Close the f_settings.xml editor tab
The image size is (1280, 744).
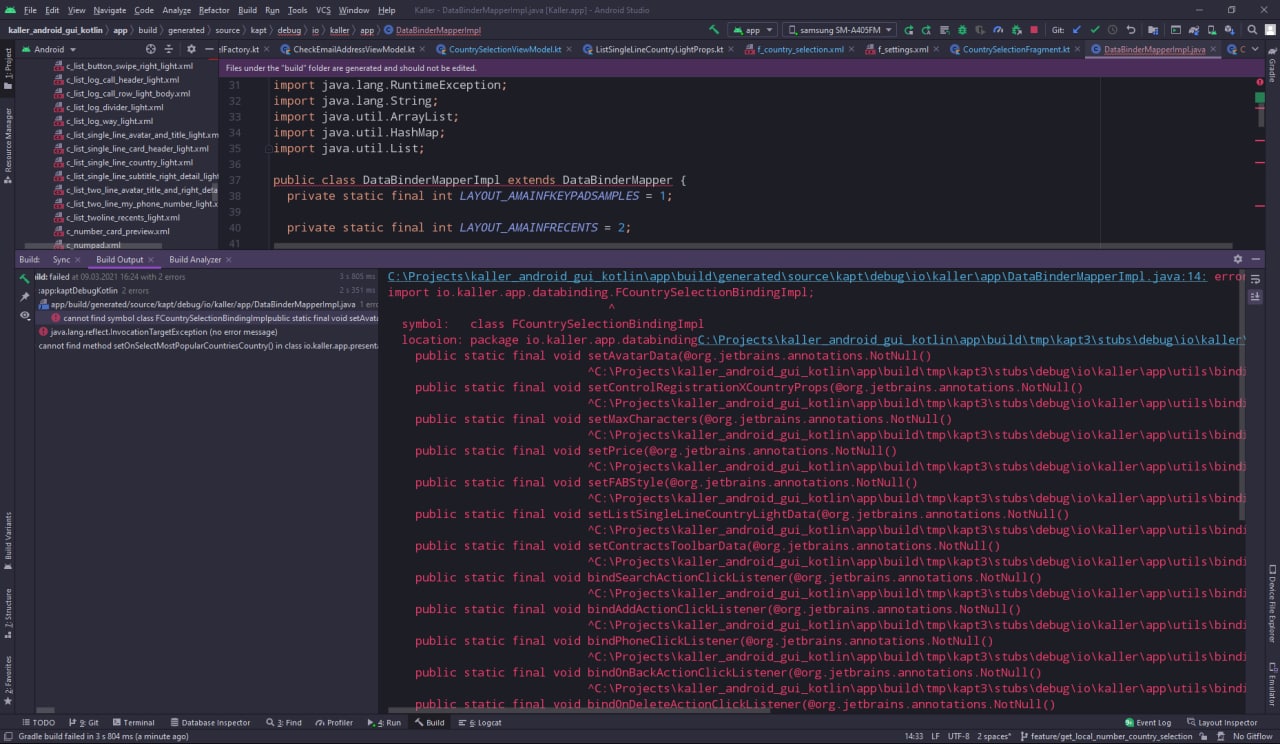(936, 49)
